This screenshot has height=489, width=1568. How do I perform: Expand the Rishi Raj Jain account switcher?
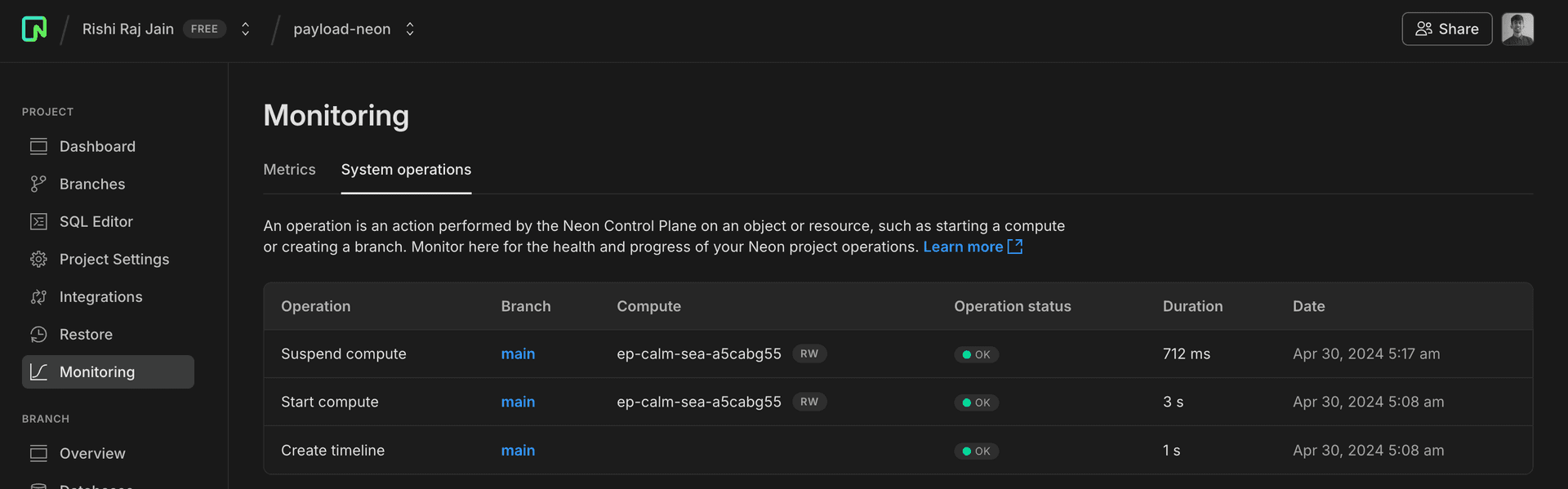[x=245, y=29]
